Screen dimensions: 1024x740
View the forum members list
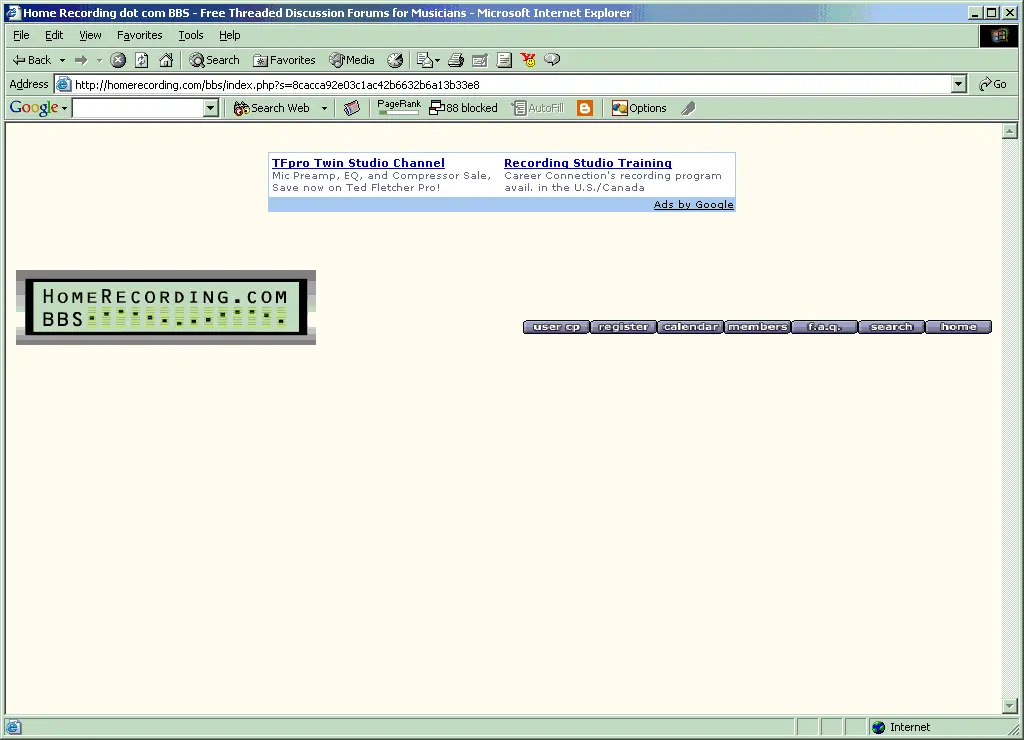pos(758,327)
